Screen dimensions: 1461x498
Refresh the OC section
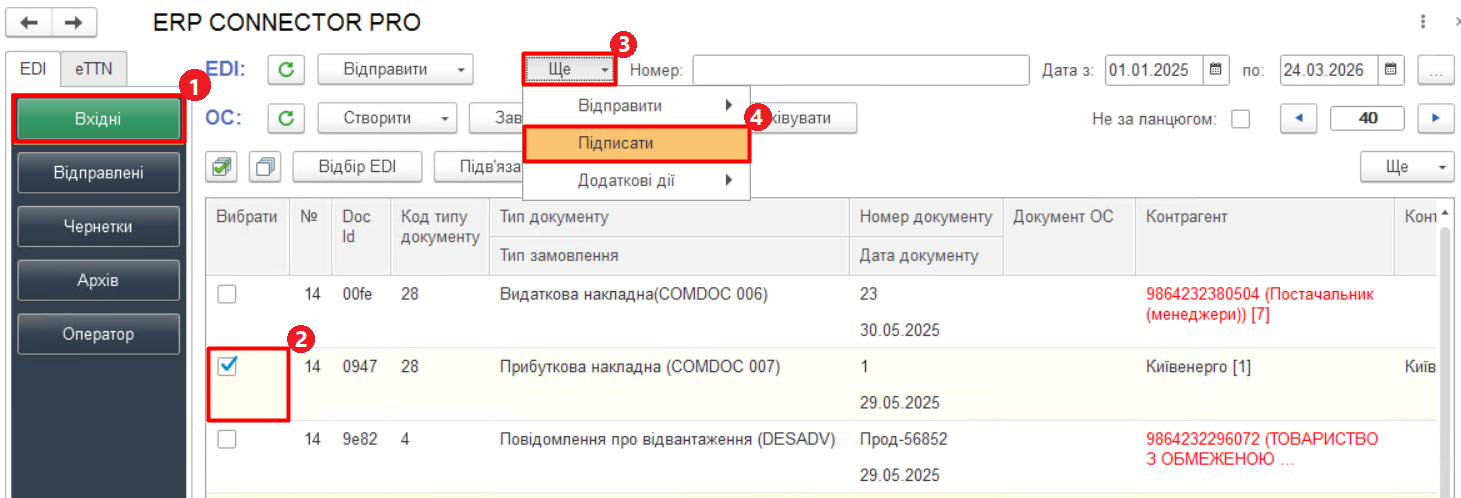click(286, 118)
